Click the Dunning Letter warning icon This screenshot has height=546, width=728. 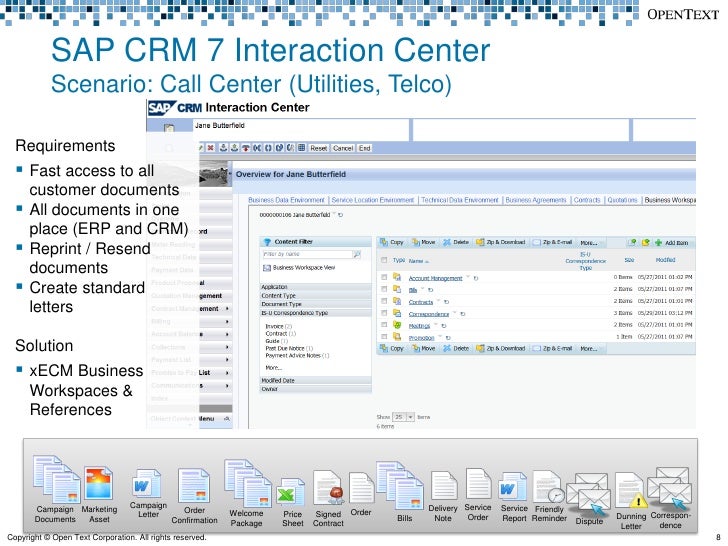(631, 491)
